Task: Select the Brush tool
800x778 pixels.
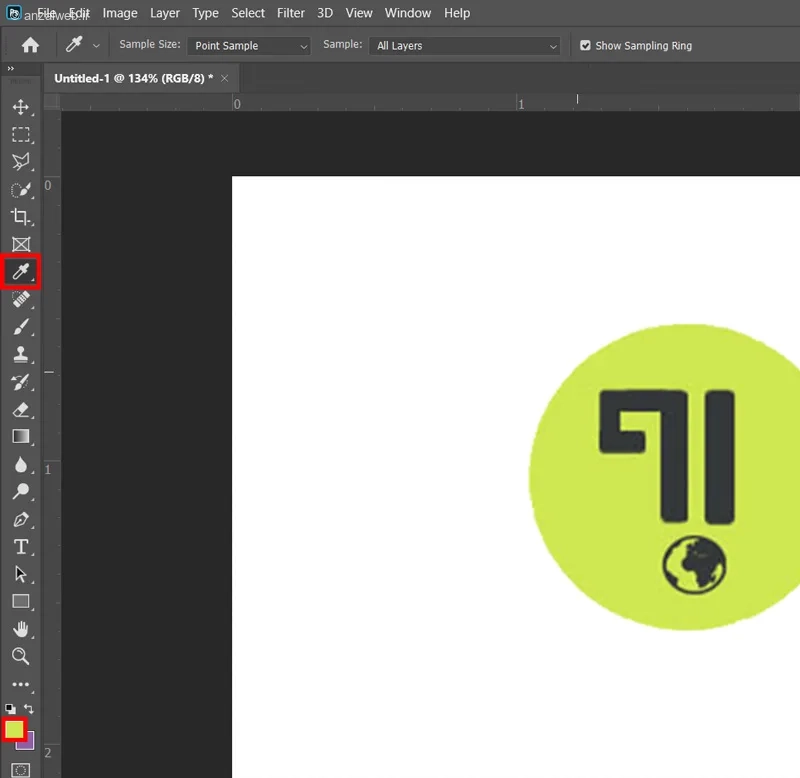Action: pyautogui.click(x=20, y=327)
